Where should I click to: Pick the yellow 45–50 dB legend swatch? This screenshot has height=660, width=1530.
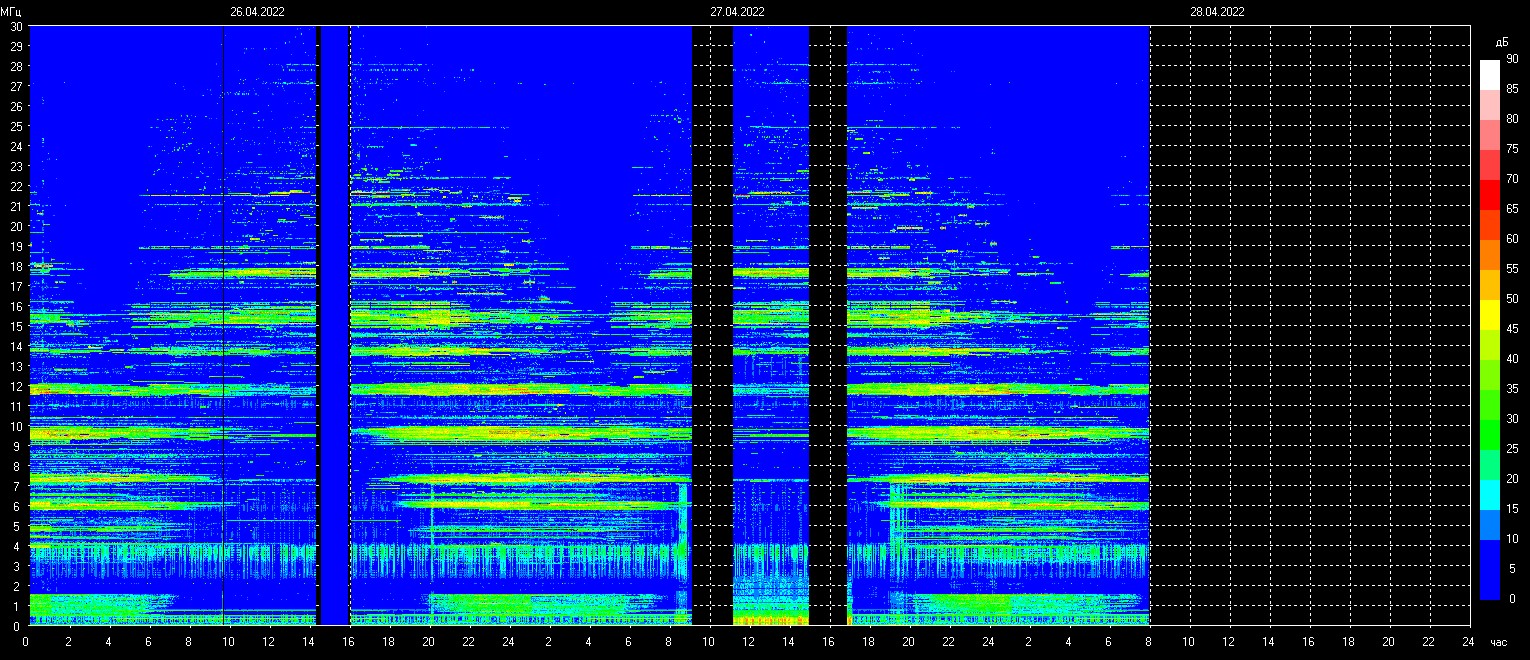pyautogui.click(x=1490, y=314)
